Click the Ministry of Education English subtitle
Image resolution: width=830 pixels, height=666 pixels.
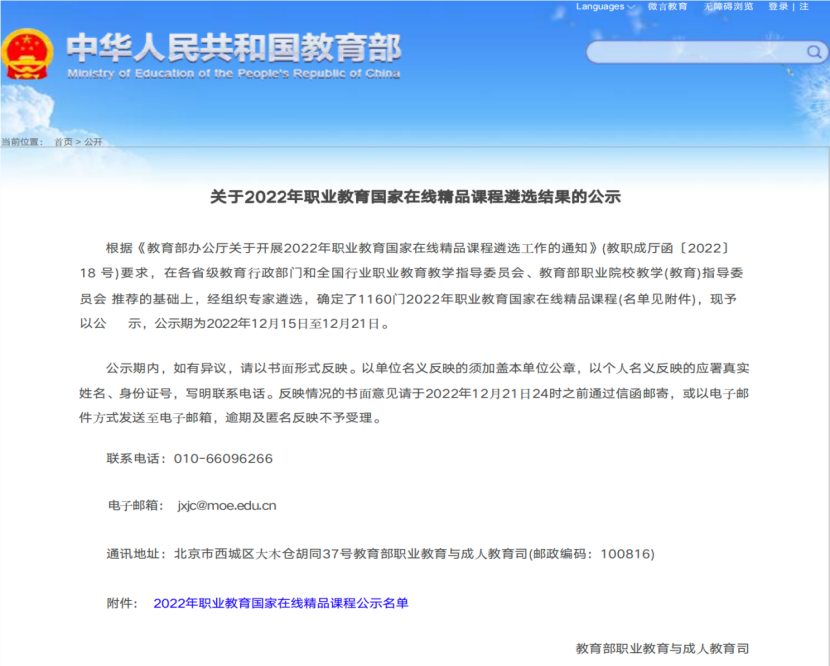pos(233,74)
